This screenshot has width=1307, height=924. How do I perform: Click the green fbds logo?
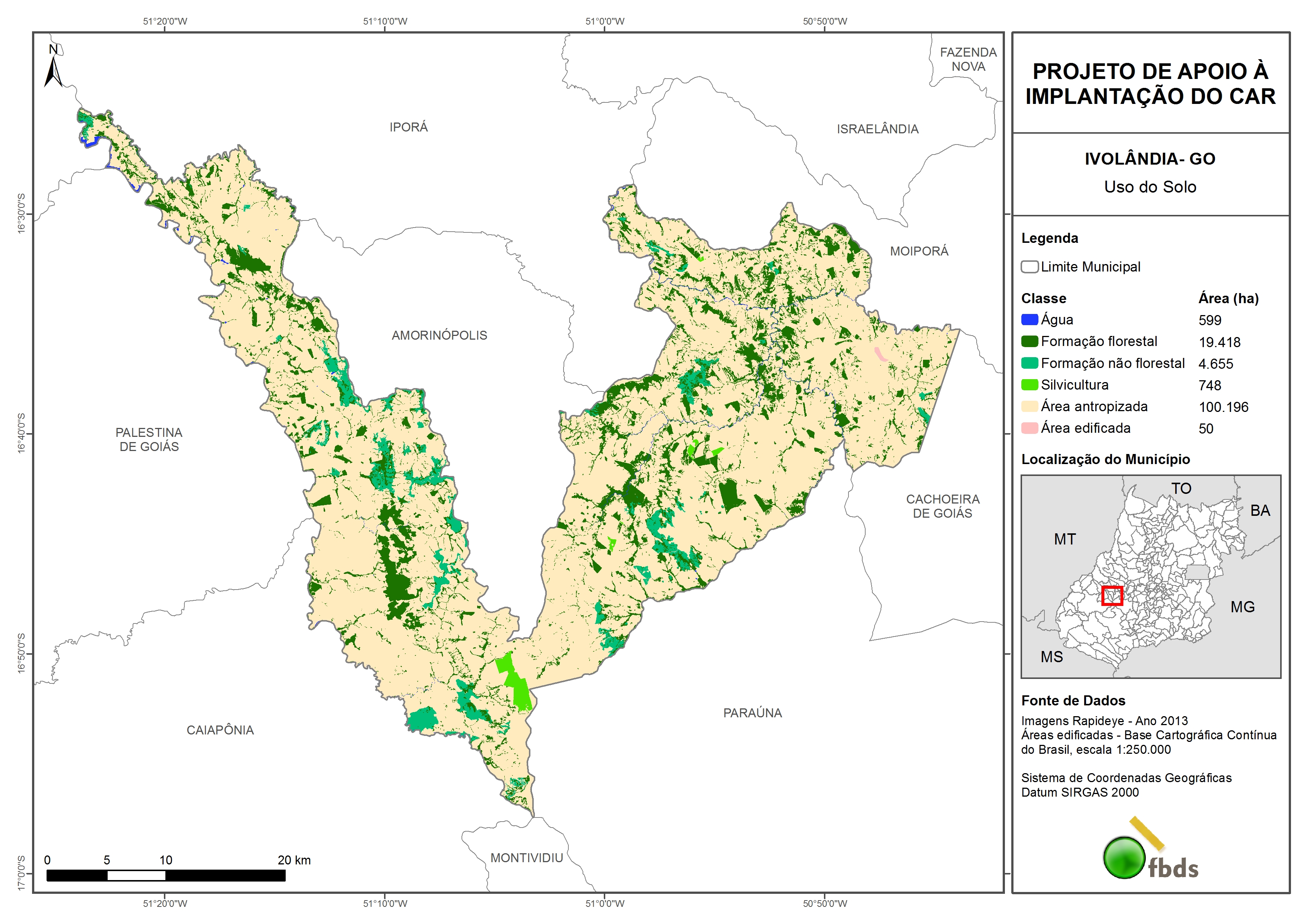(1124, 858)
